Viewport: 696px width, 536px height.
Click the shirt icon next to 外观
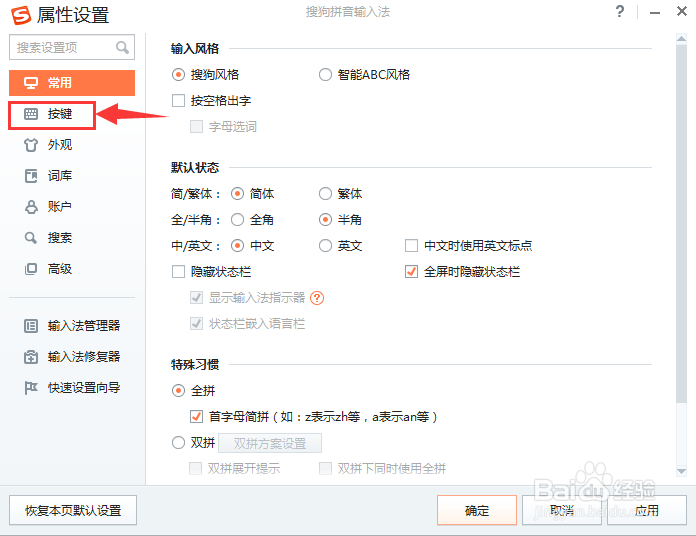[x=31, y=145]
